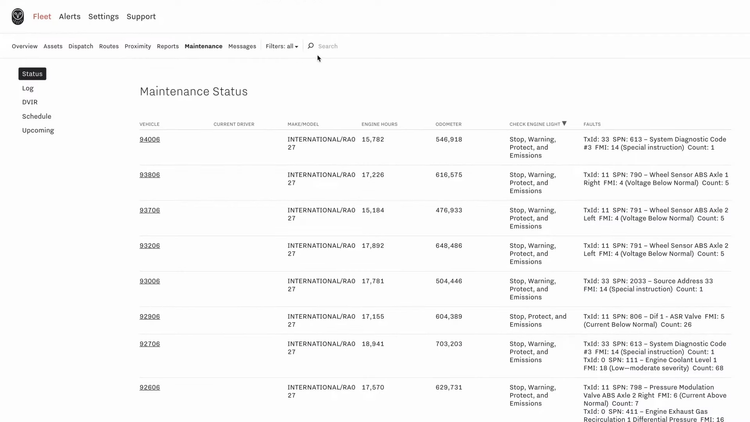This screenshot has width=750, height=422.
Task: Open vehicle 92606 link
Action: (149, 387)
